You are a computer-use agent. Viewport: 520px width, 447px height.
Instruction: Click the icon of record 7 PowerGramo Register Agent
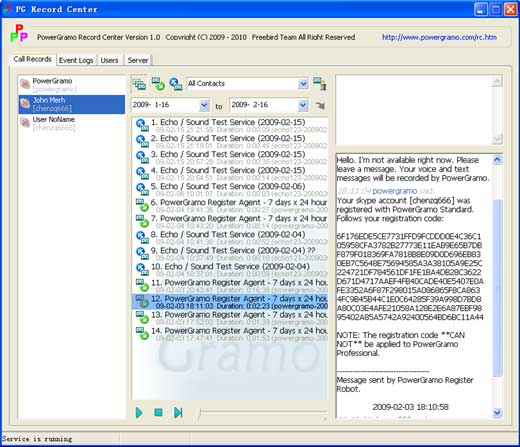142,221
